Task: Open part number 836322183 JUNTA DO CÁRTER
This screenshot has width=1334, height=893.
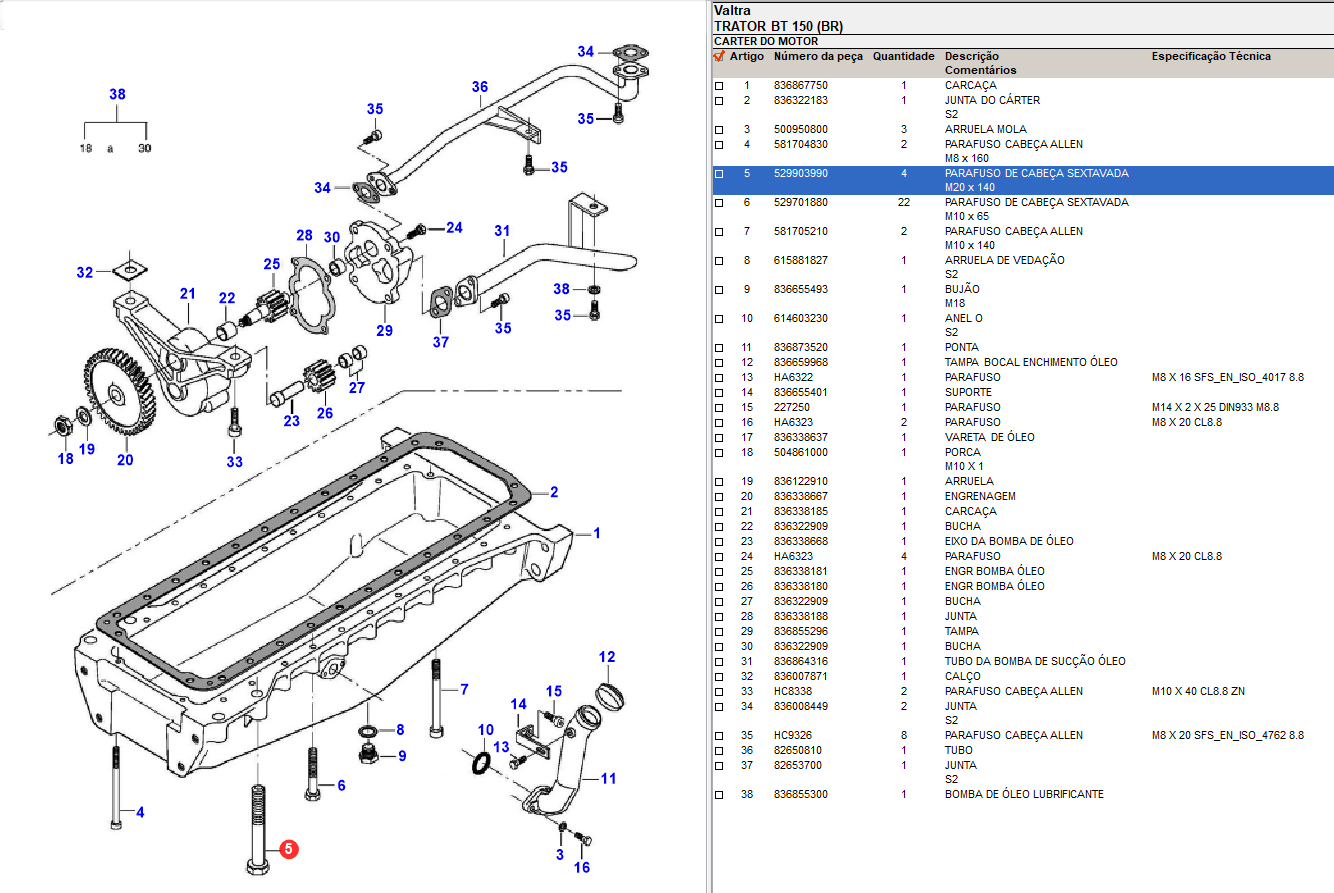Action: (x=800, y=101)
